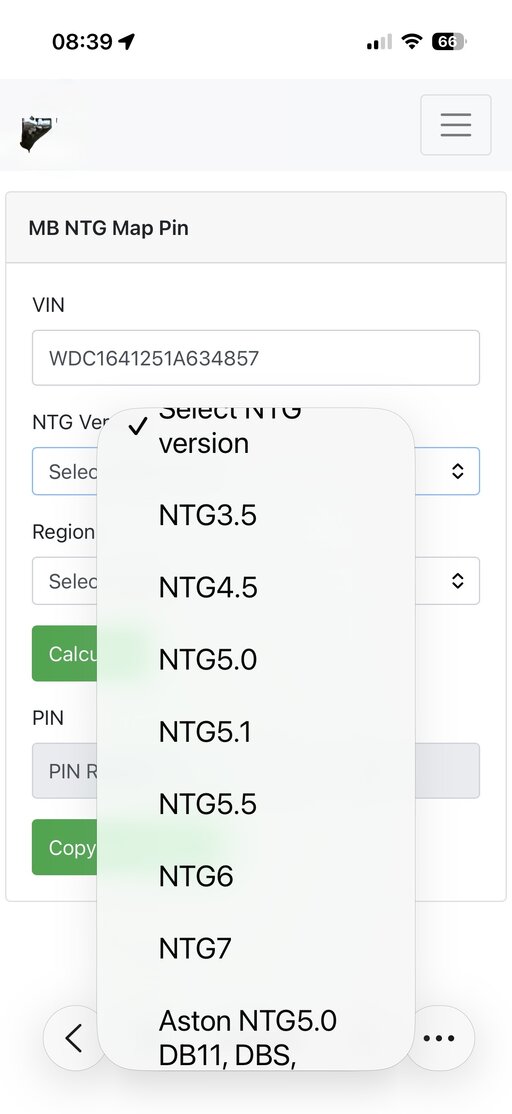Open the three-dots more options button

439,1038
